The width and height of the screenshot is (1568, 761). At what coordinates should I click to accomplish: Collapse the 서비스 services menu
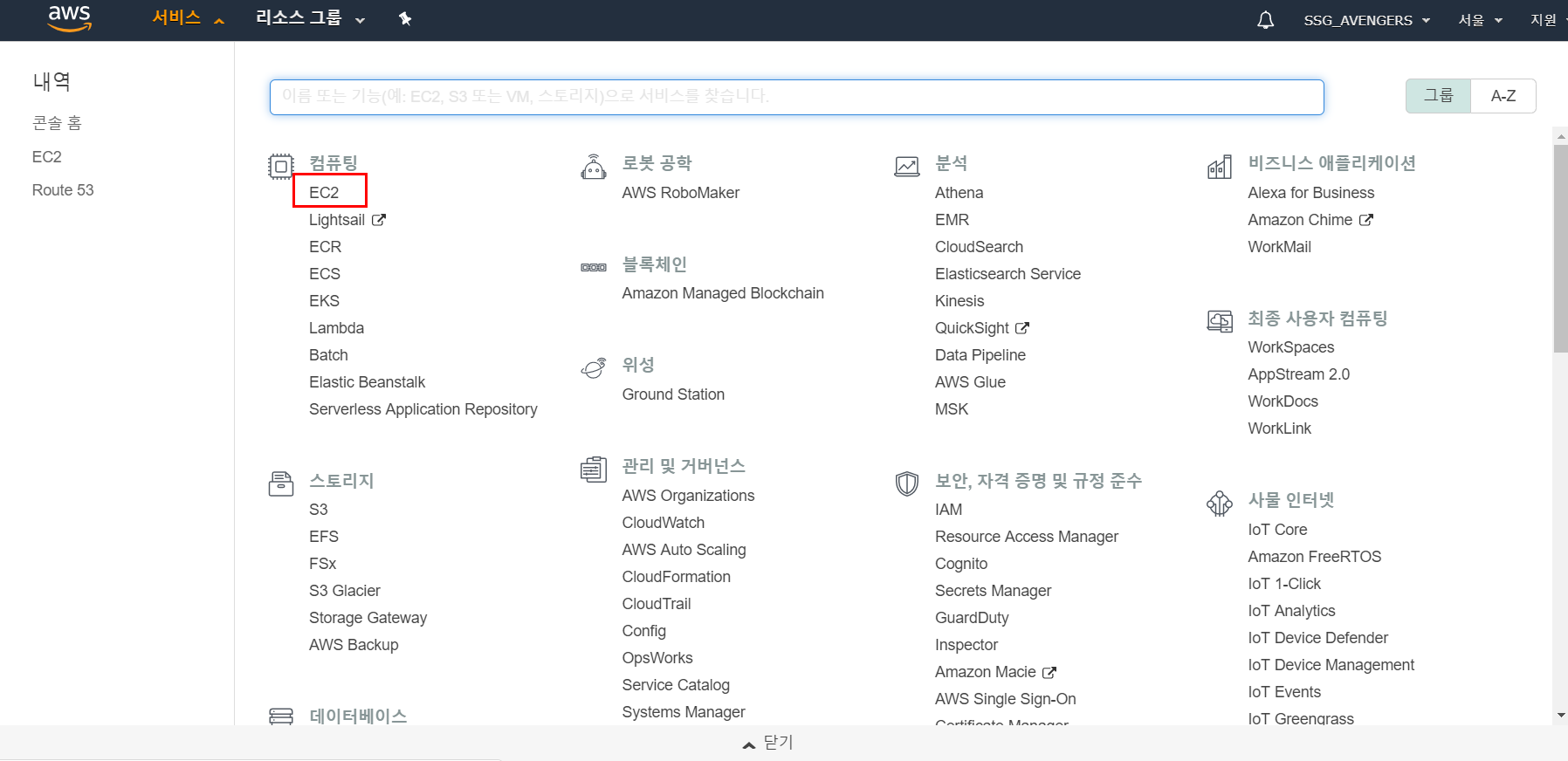click(x=189, y=18)
